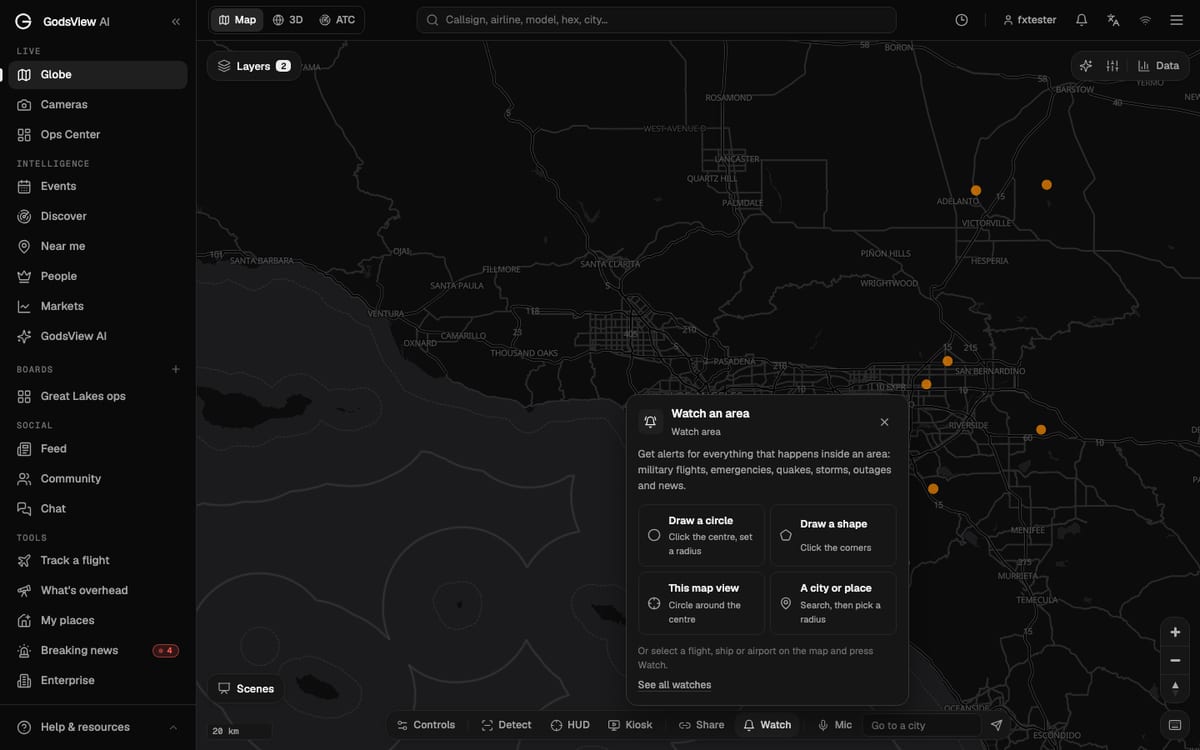Open notifications bell
The image size is (1200, 750).
click(x=1081, y=20)
